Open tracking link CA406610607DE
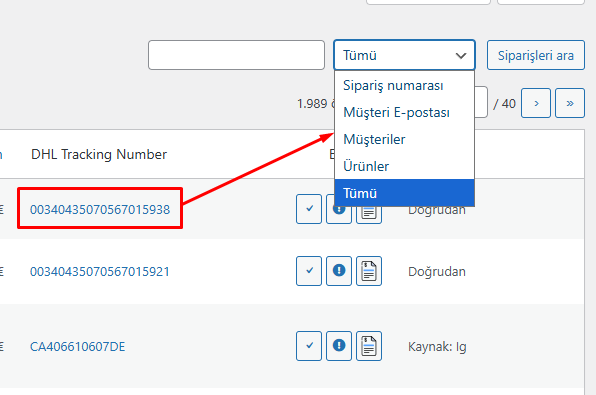This screenshot has height=395, width=596. pyautogui.click(x=78, y=347)
